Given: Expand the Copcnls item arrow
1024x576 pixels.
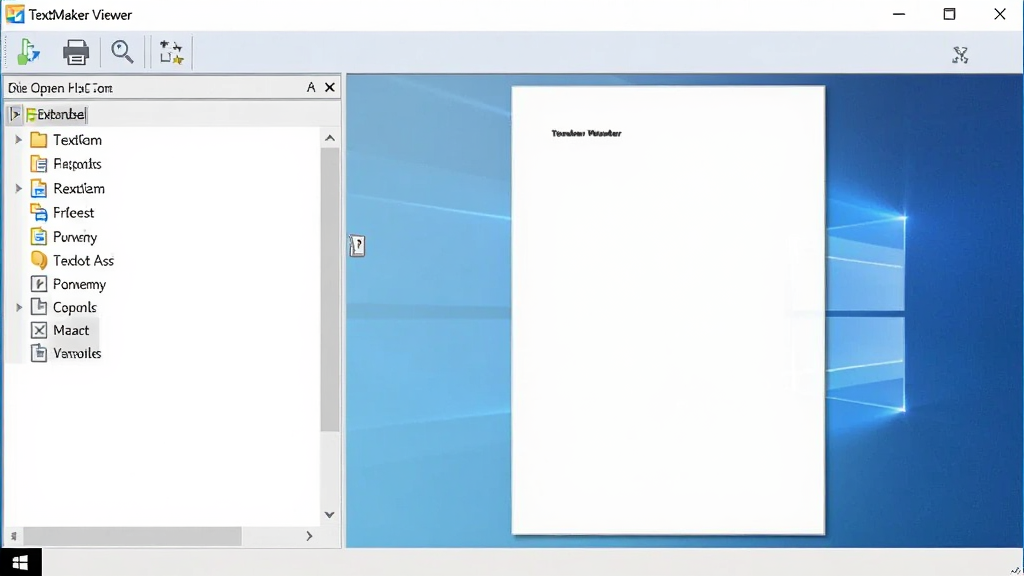Looking at the screenshot, I should (x=19, y=307).
